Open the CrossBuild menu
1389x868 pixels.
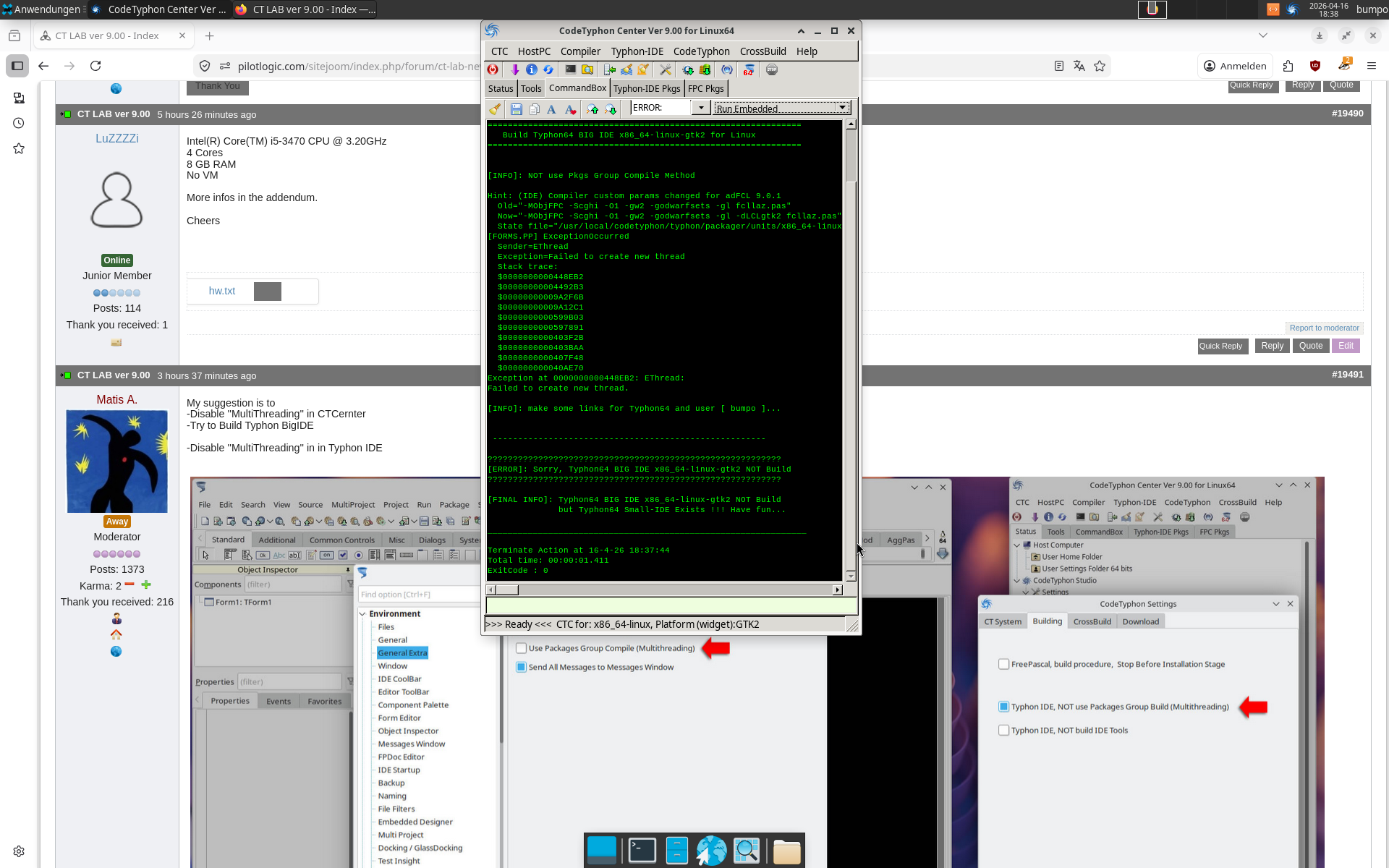click(x=763, y=51)
